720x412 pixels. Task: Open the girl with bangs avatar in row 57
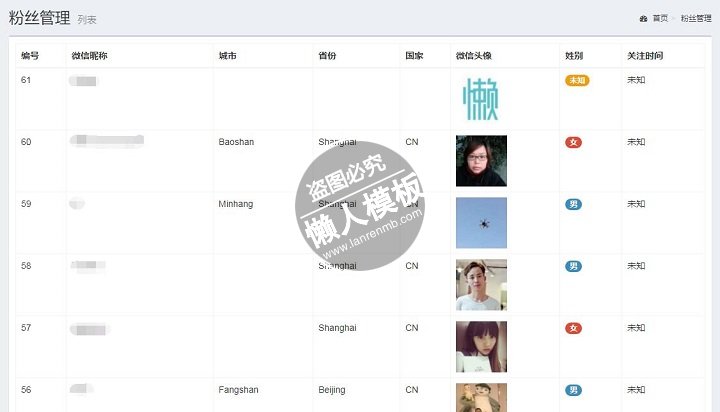click(x=481, y=347)
